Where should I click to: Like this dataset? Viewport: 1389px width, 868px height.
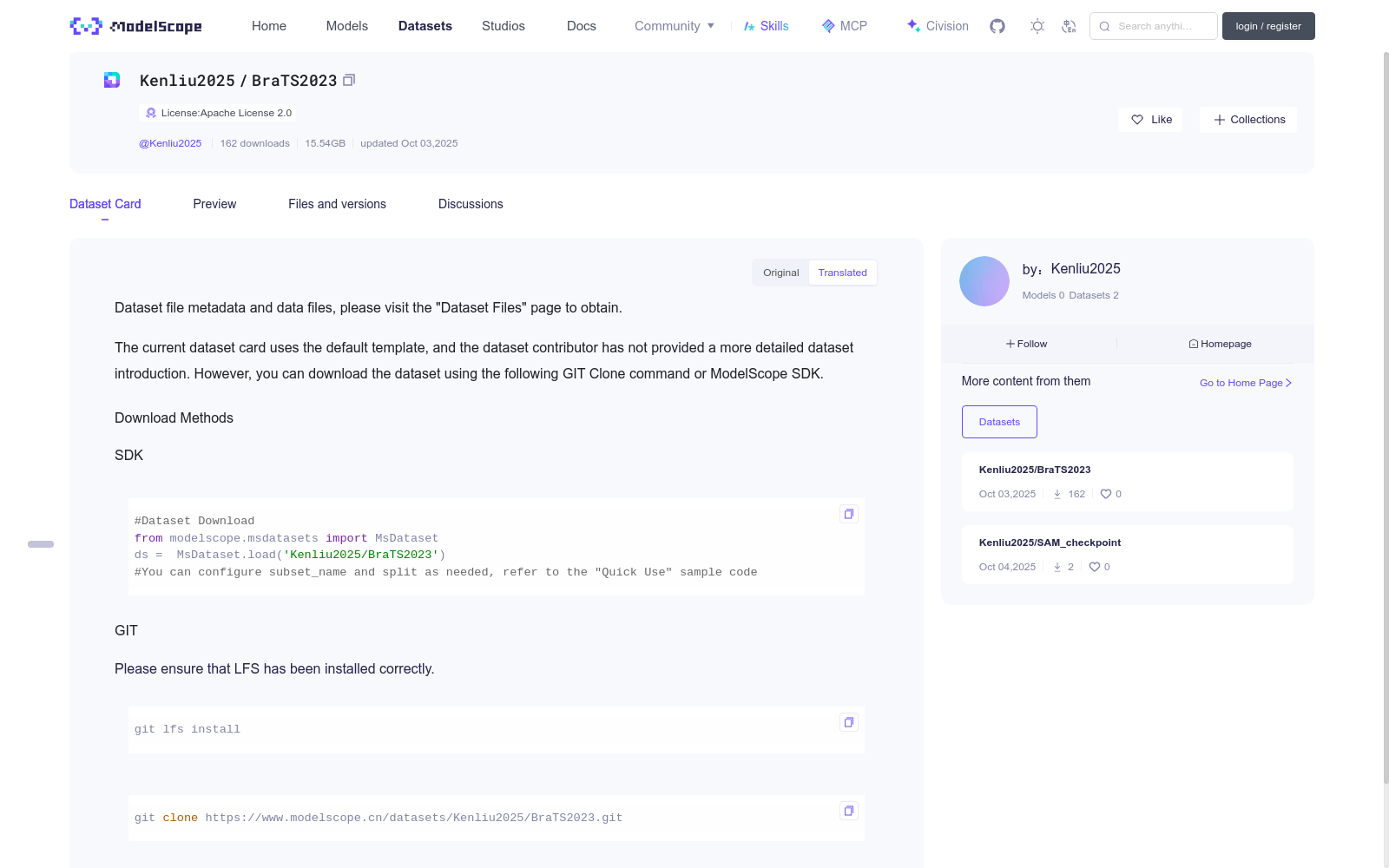(x=1150, y=120)
